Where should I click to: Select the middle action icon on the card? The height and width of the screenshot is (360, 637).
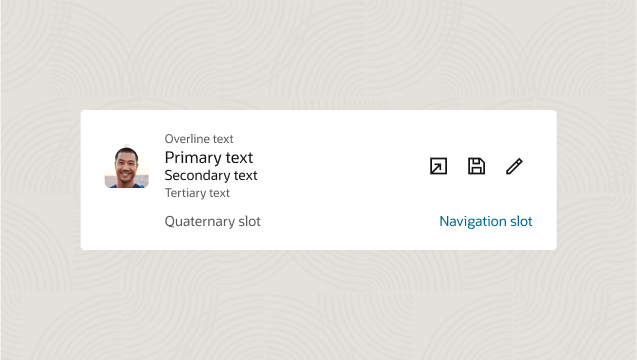(x=476, y=166)
